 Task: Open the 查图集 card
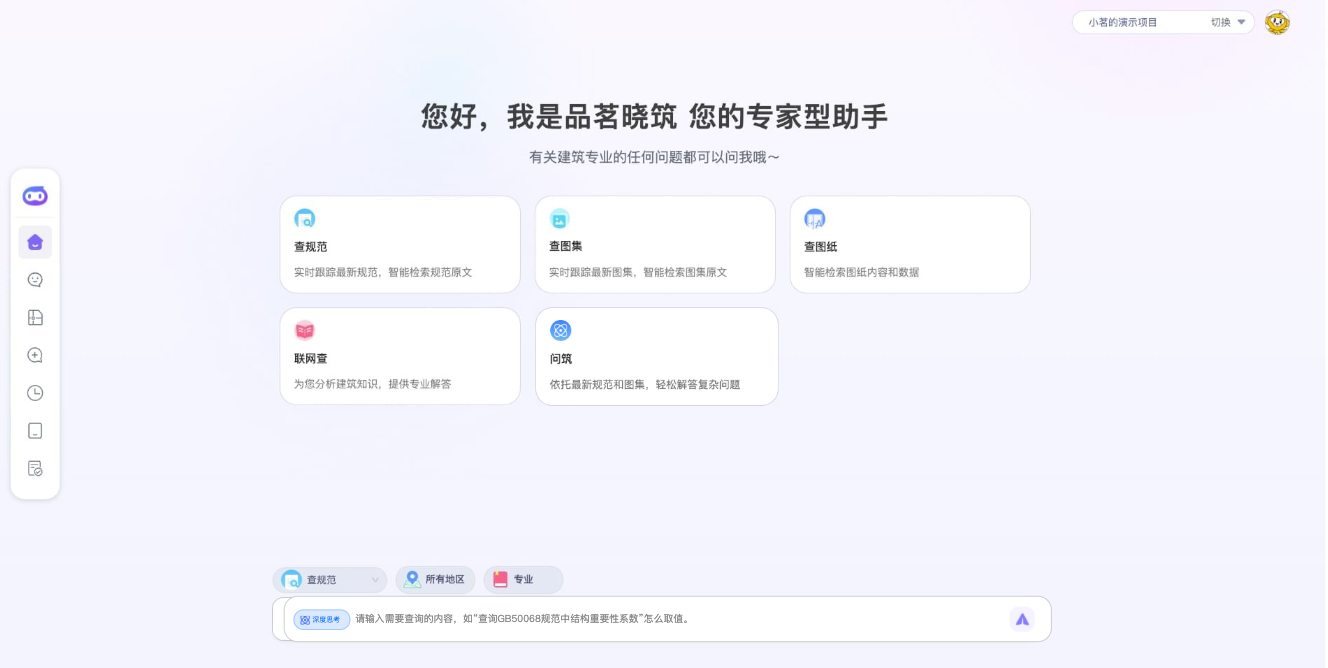(655, 244)
